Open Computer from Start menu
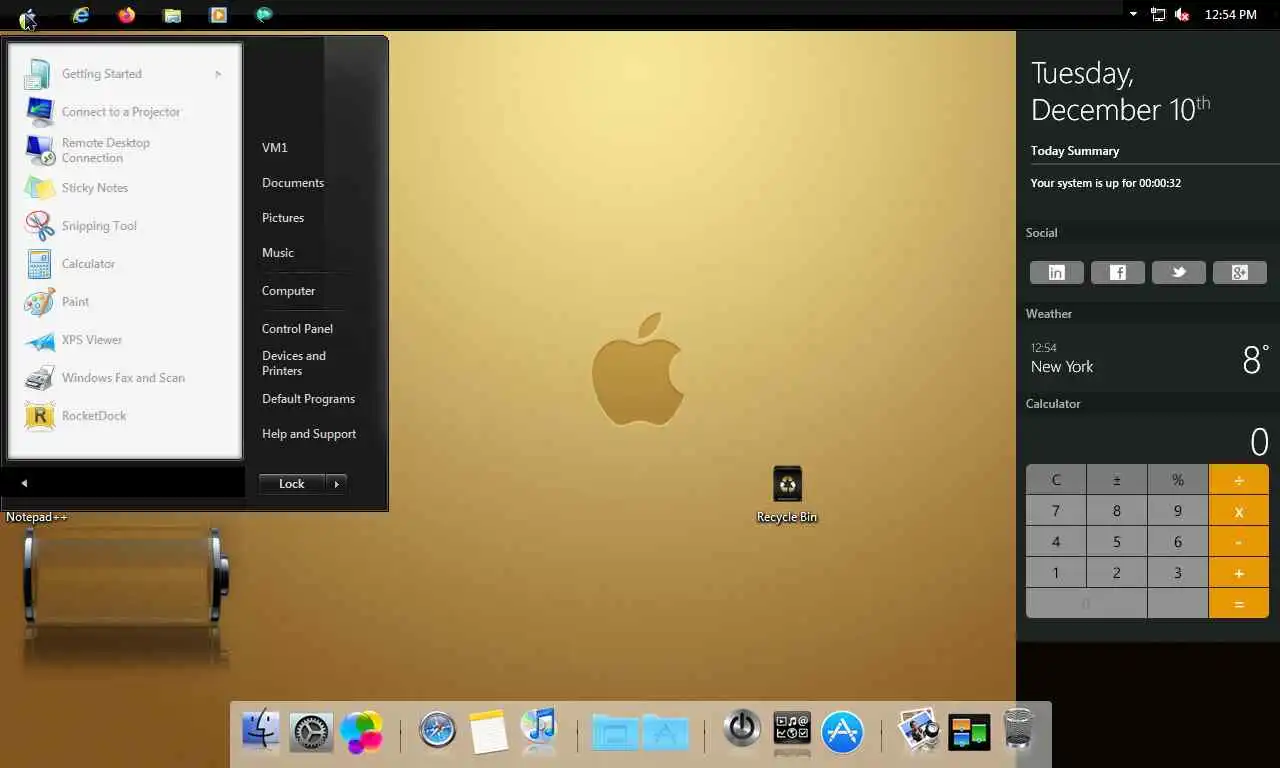This screenshot has height=768, width=1280. click(x=288, y=291)
